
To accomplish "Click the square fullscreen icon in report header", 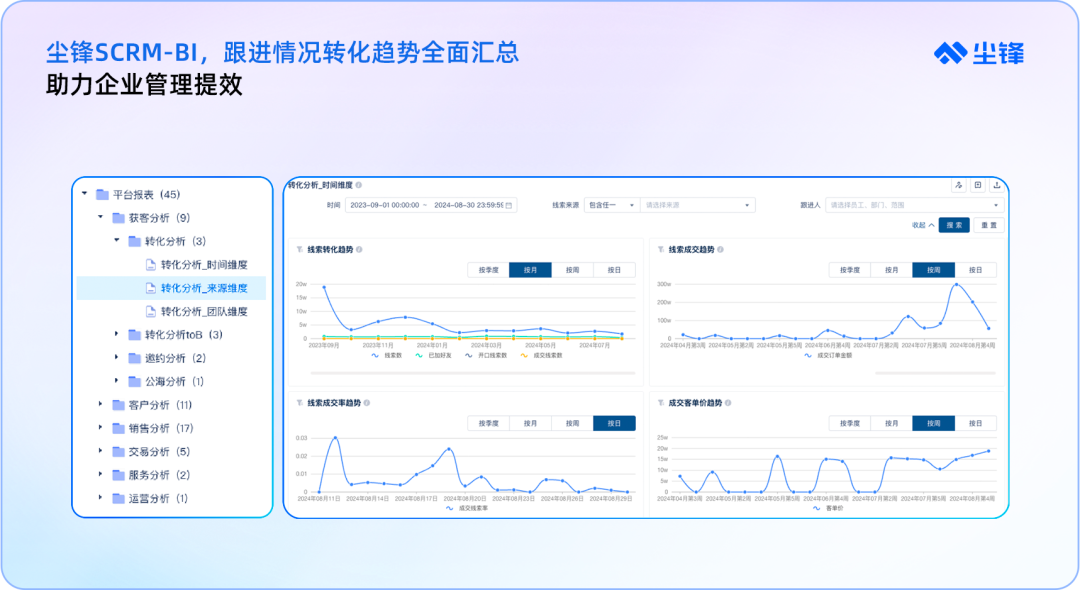I will (x=977, y=185).
